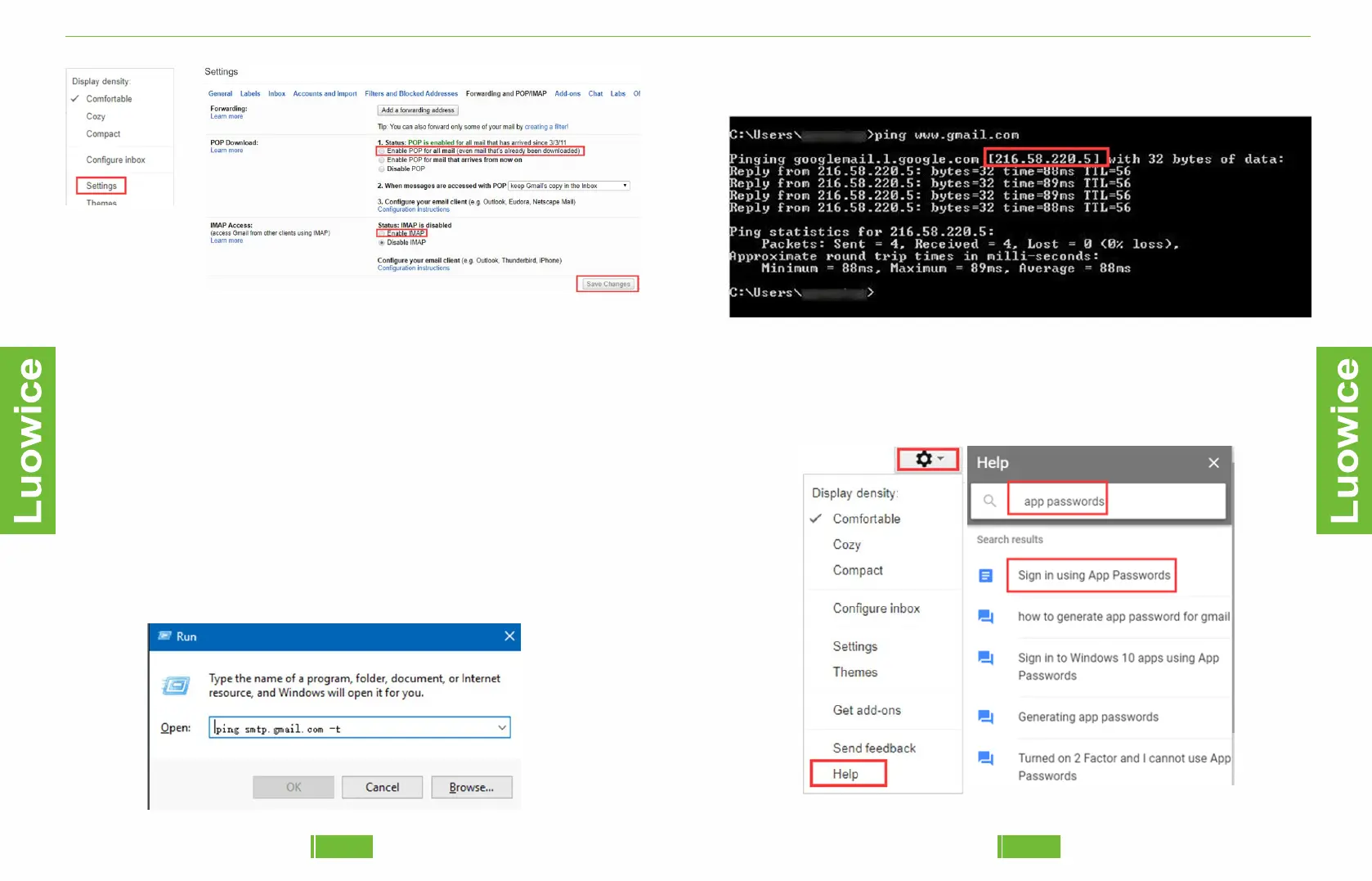The width and height of the screenshot is (1372, 881).
Task: Click the 'app passwords' Help search field
Action: 1063,501
